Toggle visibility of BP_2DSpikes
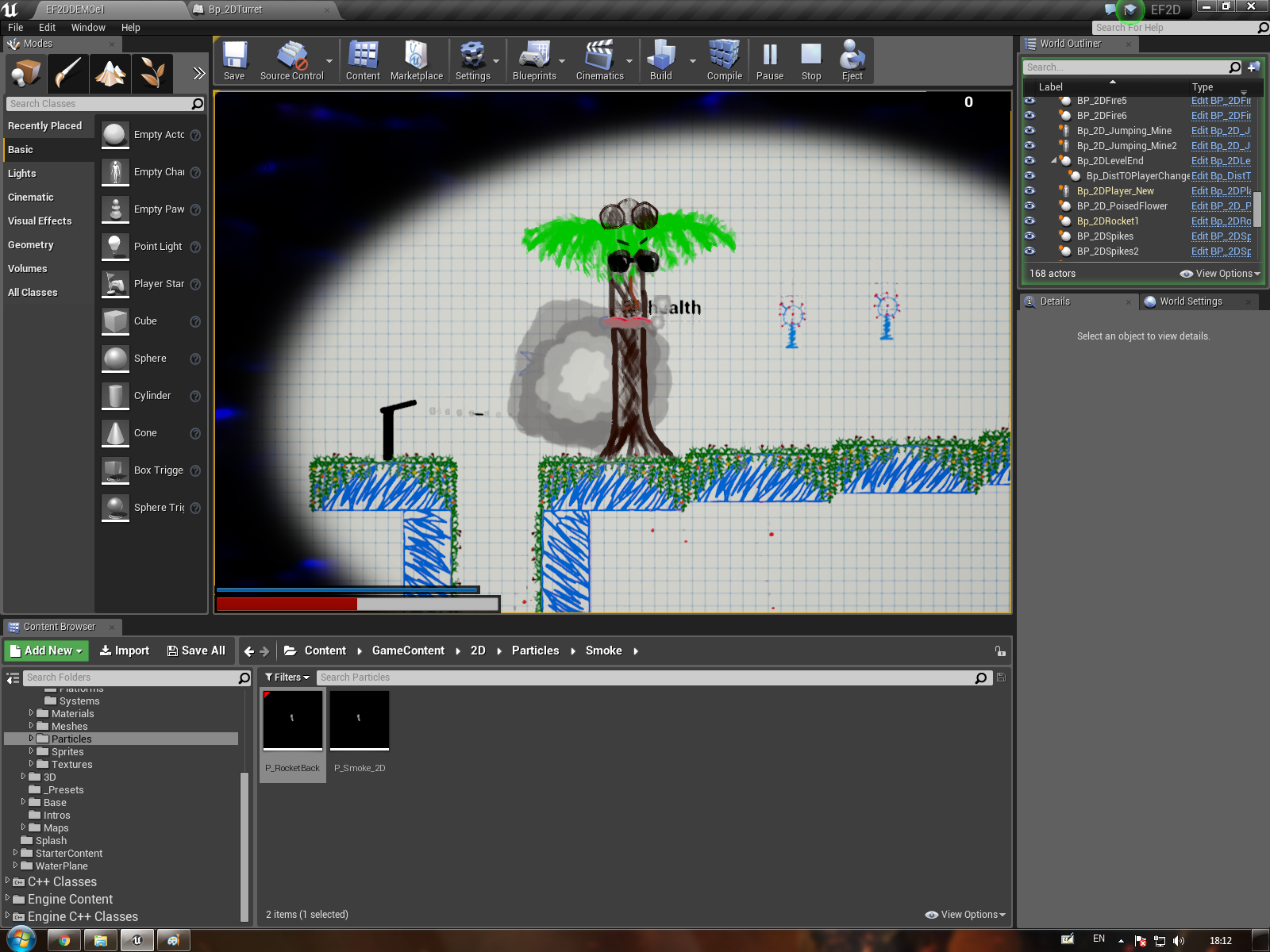 pos(1029,236)
